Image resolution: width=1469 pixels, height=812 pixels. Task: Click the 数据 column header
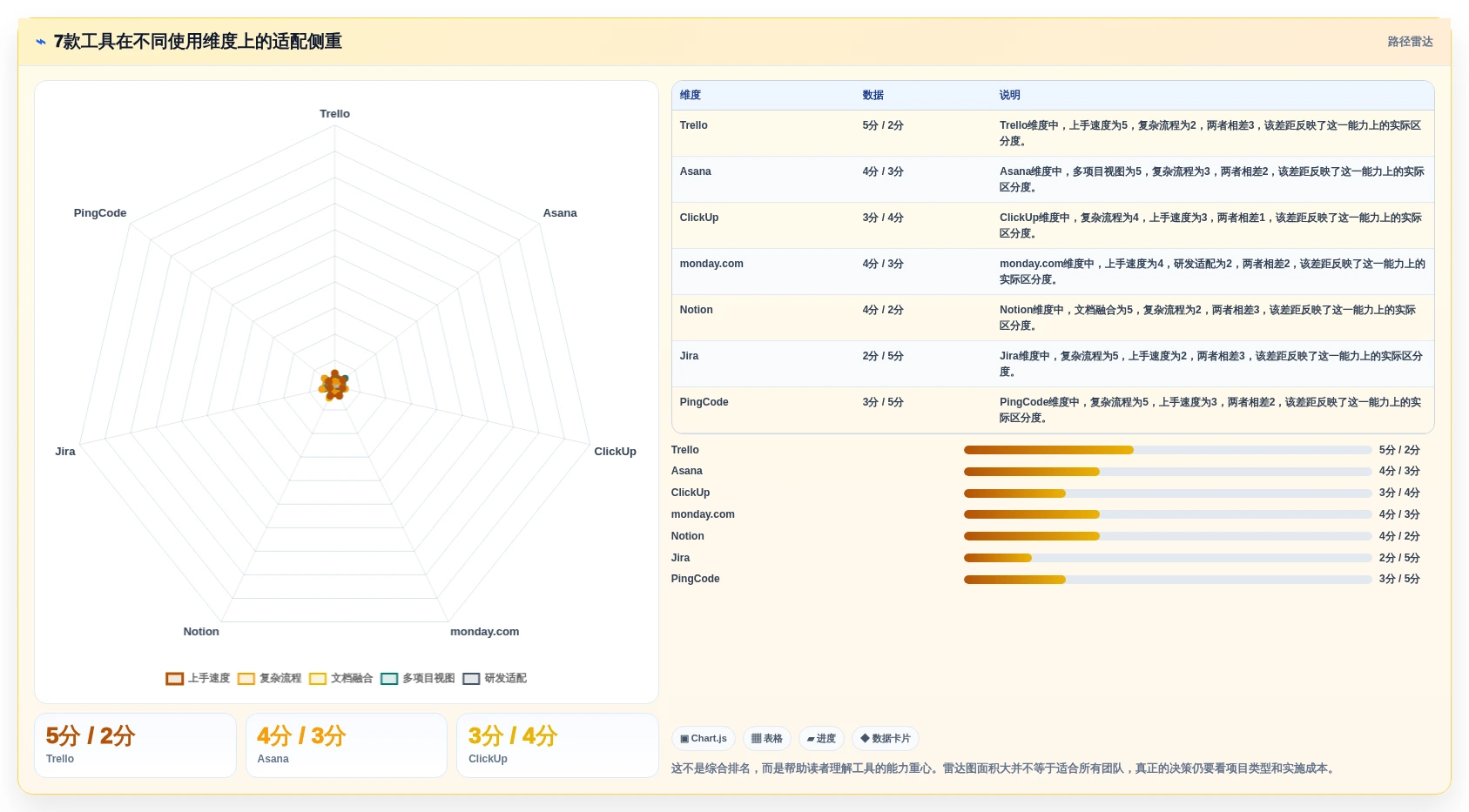coord(873,96)
